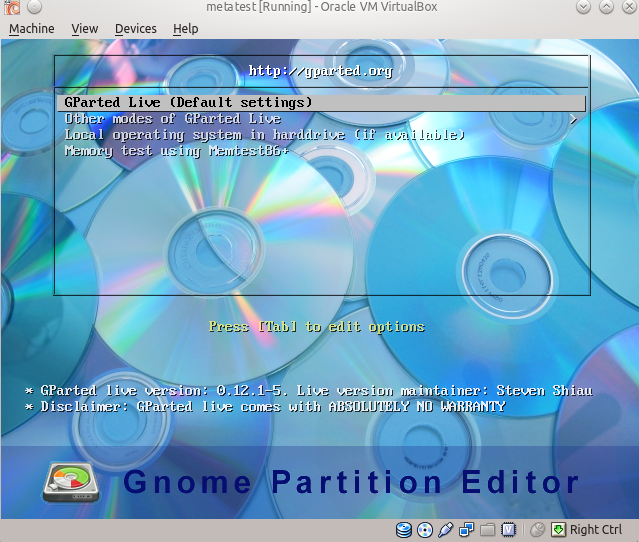Open the shared folders status icon

point(487,530)
